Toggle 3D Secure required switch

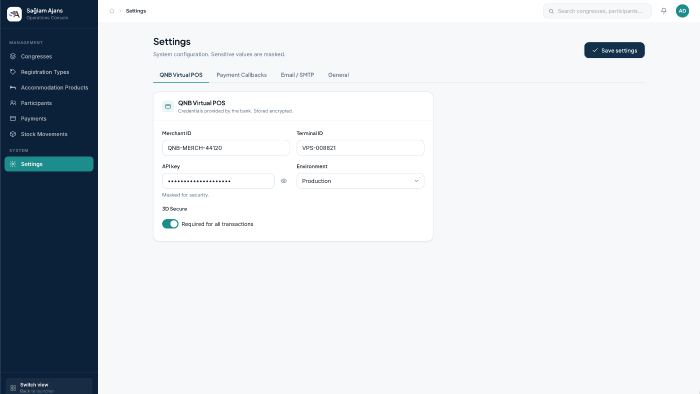click(x=170, y=224)
